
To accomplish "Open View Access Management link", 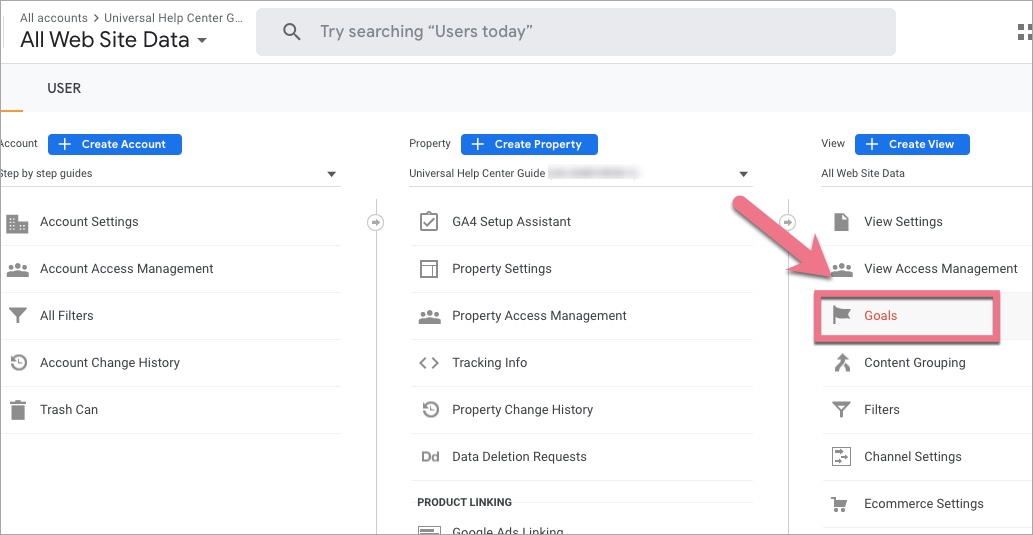I will (941, 269).
